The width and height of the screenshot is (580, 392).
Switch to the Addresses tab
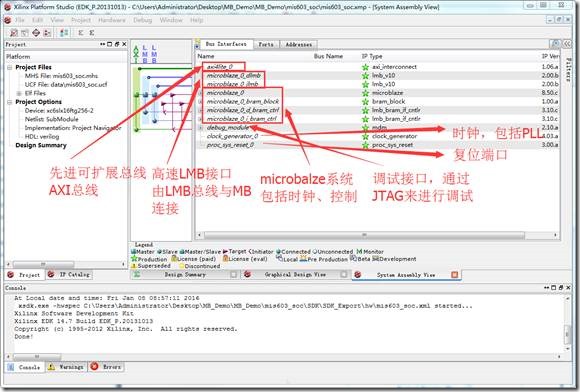pos(299,44)
